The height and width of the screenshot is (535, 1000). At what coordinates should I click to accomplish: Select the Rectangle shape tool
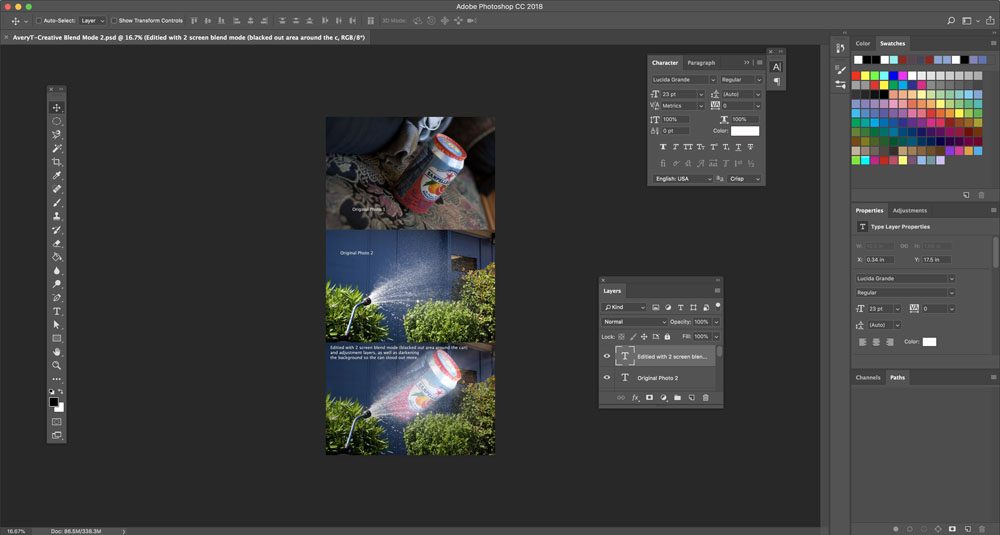click(x=57, y=339)
